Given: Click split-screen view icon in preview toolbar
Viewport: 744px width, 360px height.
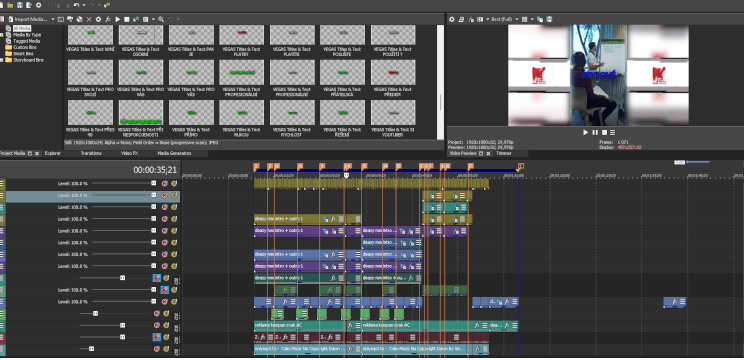Looking at the screenshot, I should coord(480,19).
